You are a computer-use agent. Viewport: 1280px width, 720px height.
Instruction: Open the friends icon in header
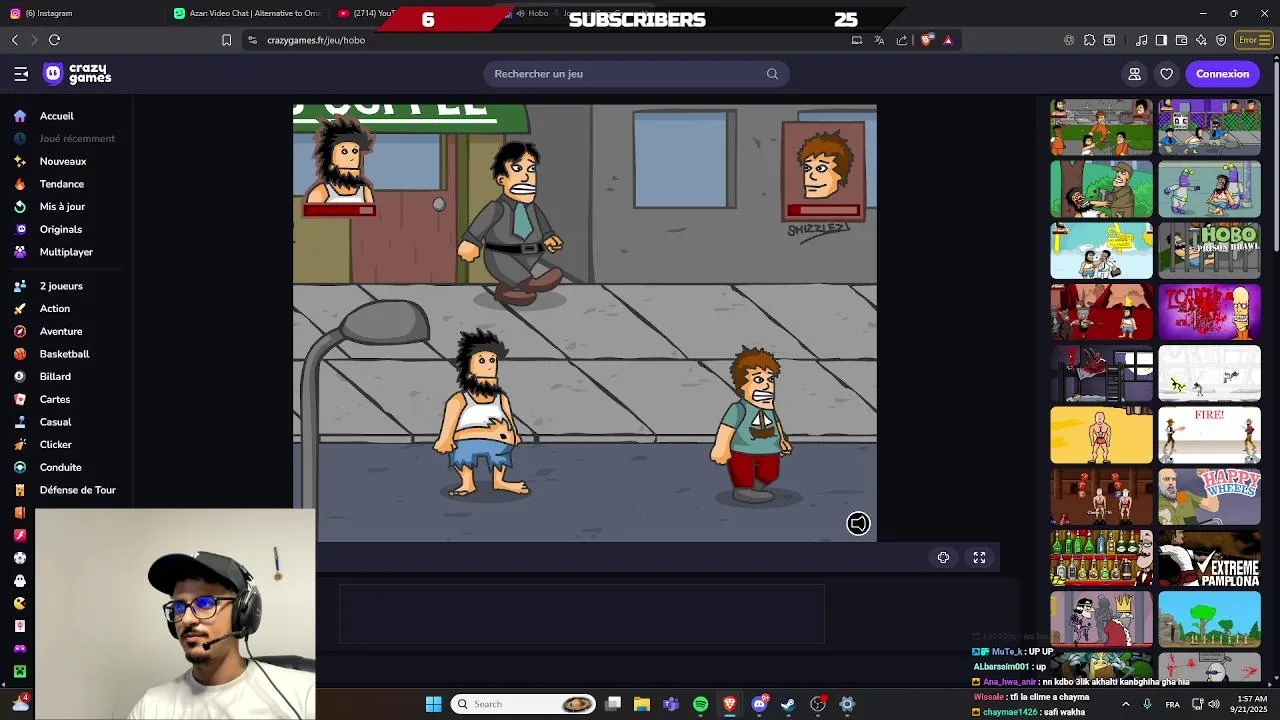coord(1134,74)
